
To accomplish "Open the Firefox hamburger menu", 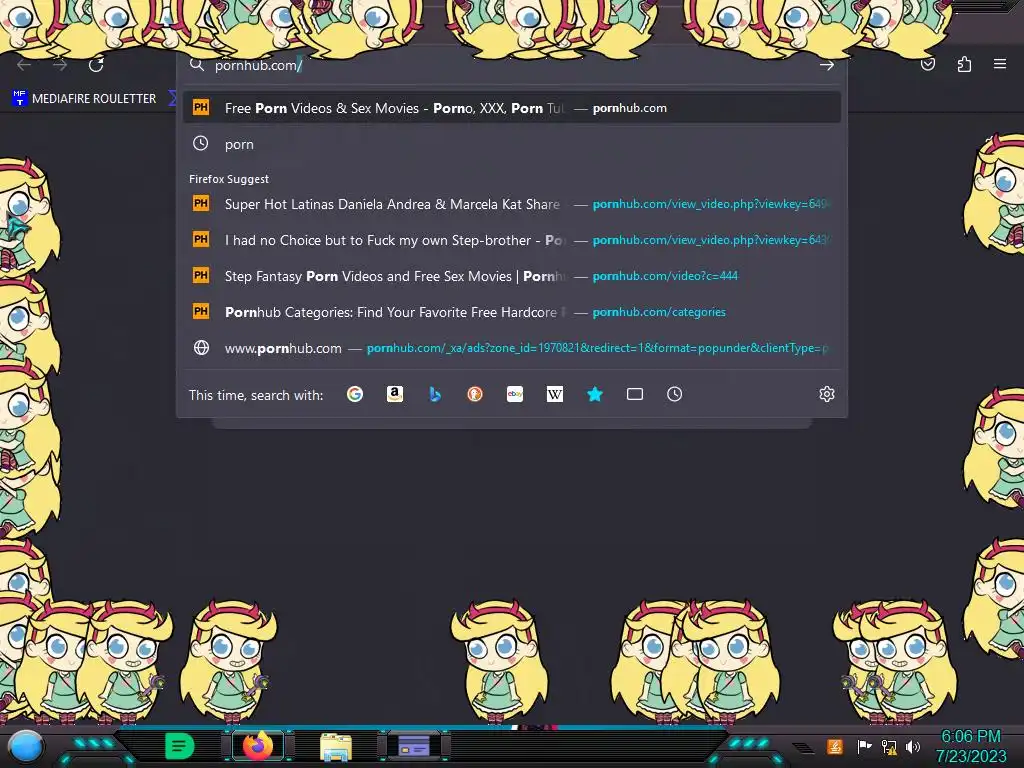I will pyautogui.click(x=1000, y=64).
